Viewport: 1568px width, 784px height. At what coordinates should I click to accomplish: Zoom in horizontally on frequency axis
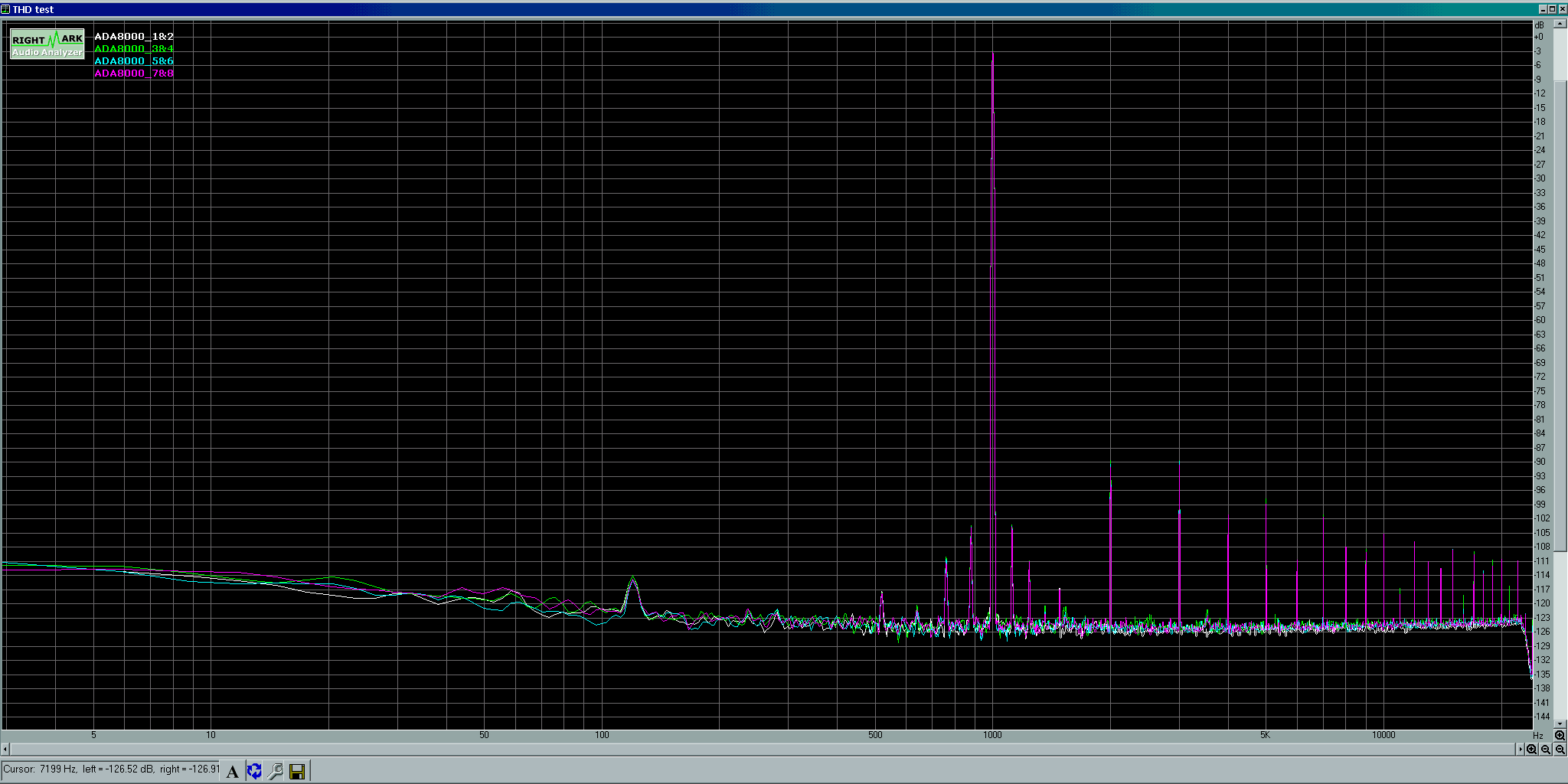[1531, 749]
